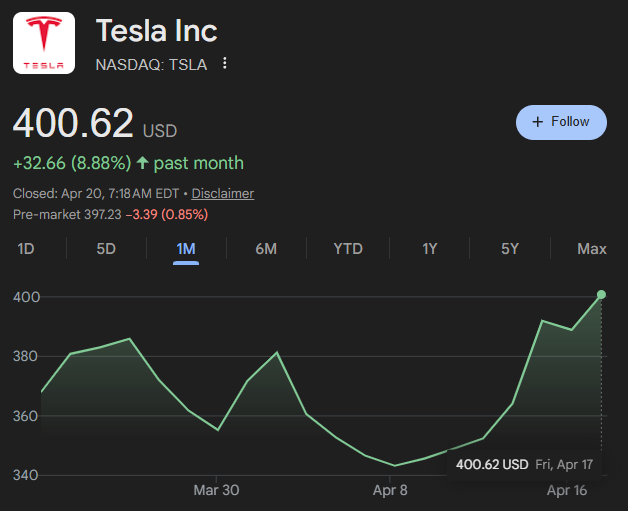Click the green up arrow icon
Viewport: 628px width, 511px height.
coord(143,163)
